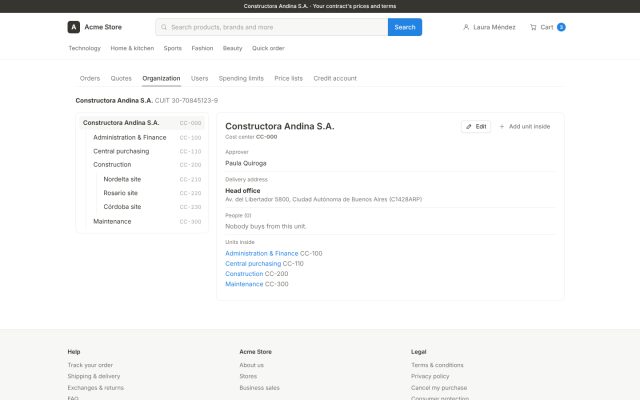Open Track your order footer link
This screenshot has height=400, width=640.
(90, 365)
